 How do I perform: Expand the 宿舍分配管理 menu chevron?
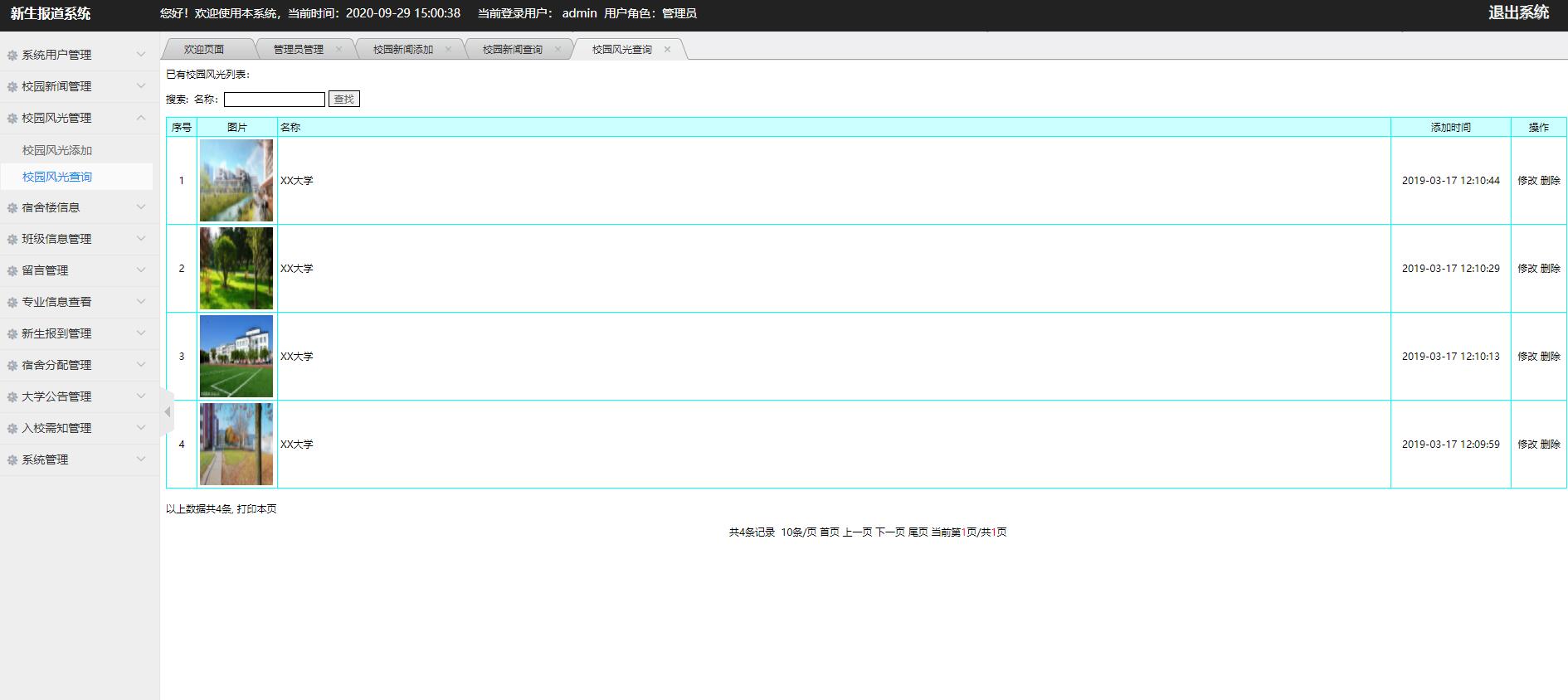pyautogui.click(x=141, y=365)
